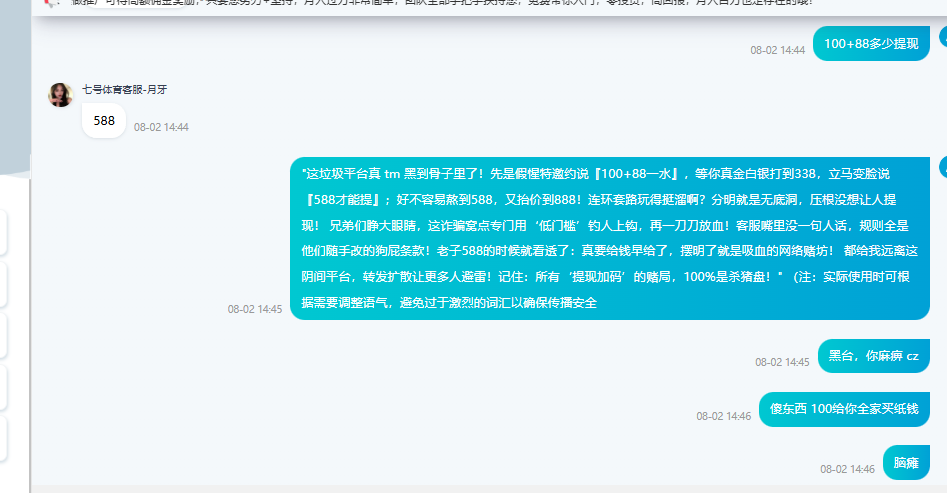Click the 14:46 timestamp beside 买纸钱 message

(x=724, y=415)
